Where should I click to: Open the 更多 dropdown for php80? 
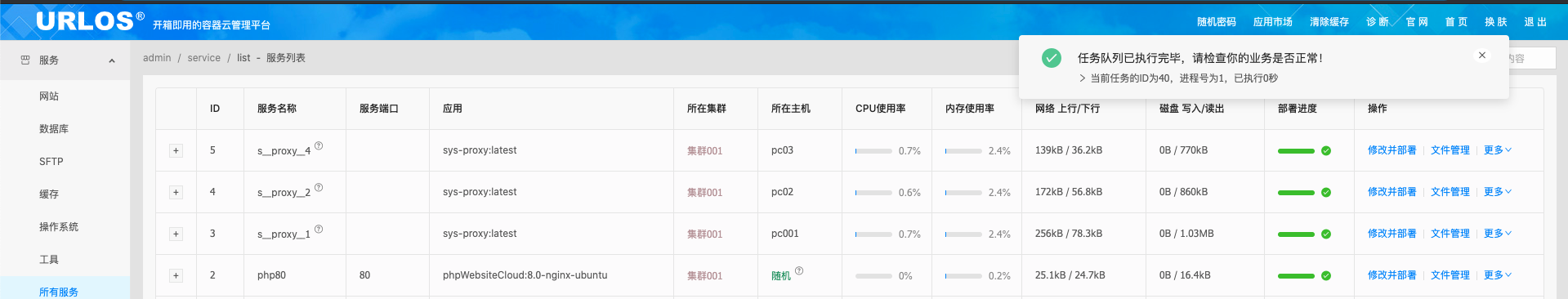click(x=1498, y=275)
